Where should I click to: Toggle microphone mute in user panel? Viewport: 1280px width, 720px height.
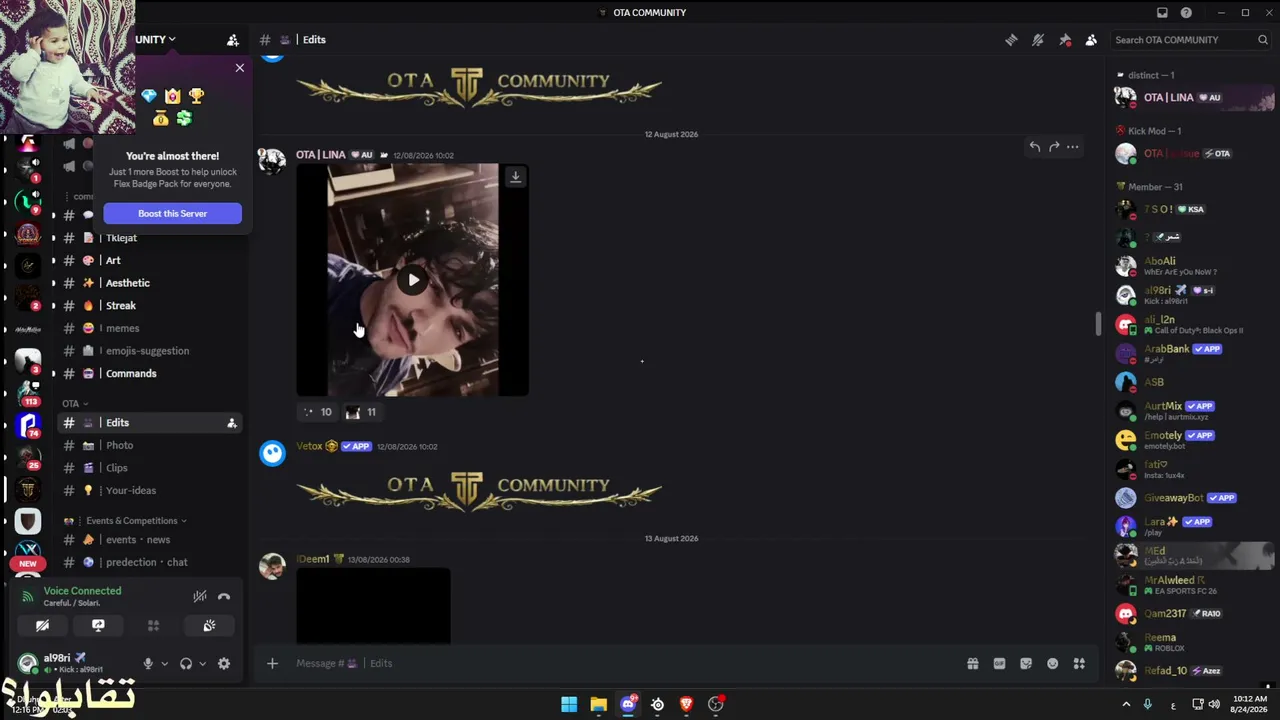148,663
